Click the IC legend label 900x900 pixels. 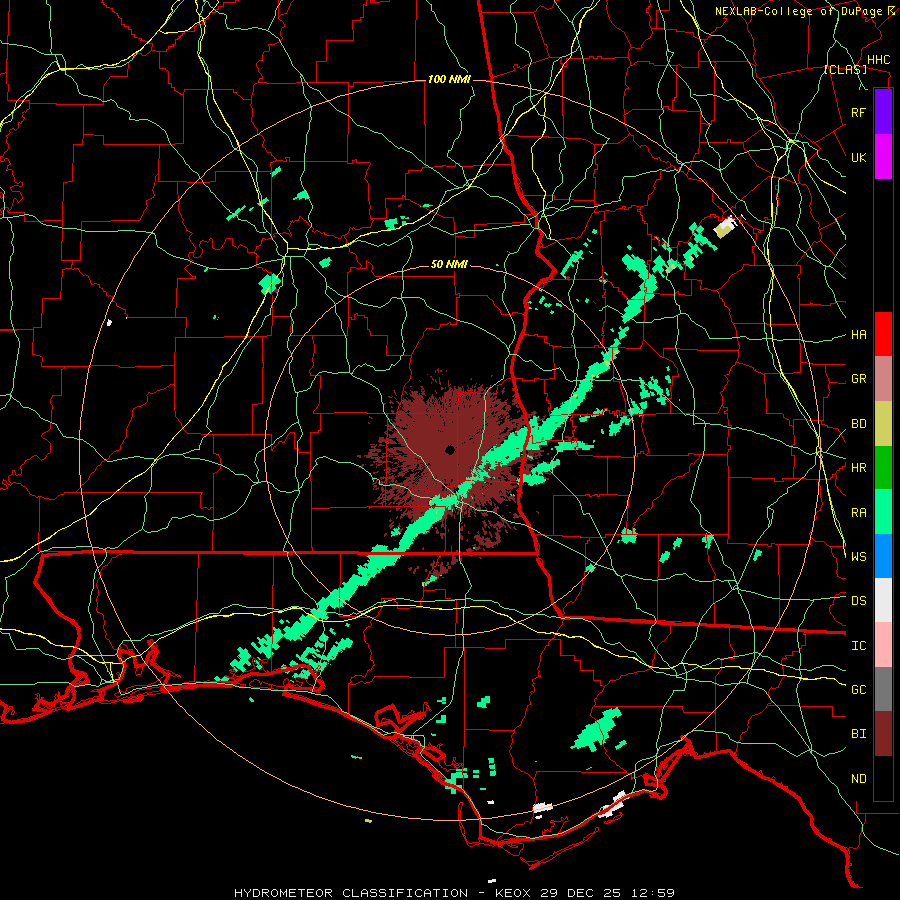point(858,646)
